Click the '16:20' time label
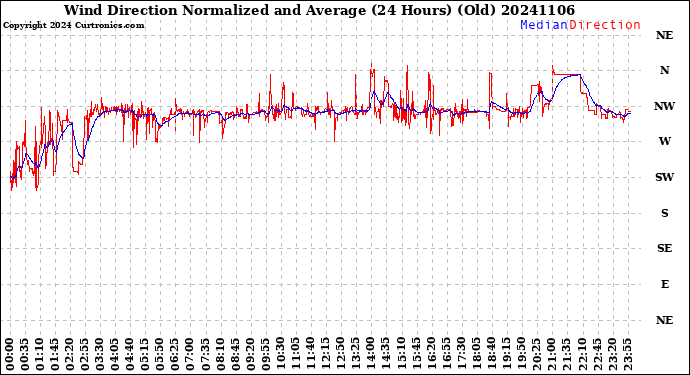This screenshot has height=375, width=690. [x=431, y=354]
